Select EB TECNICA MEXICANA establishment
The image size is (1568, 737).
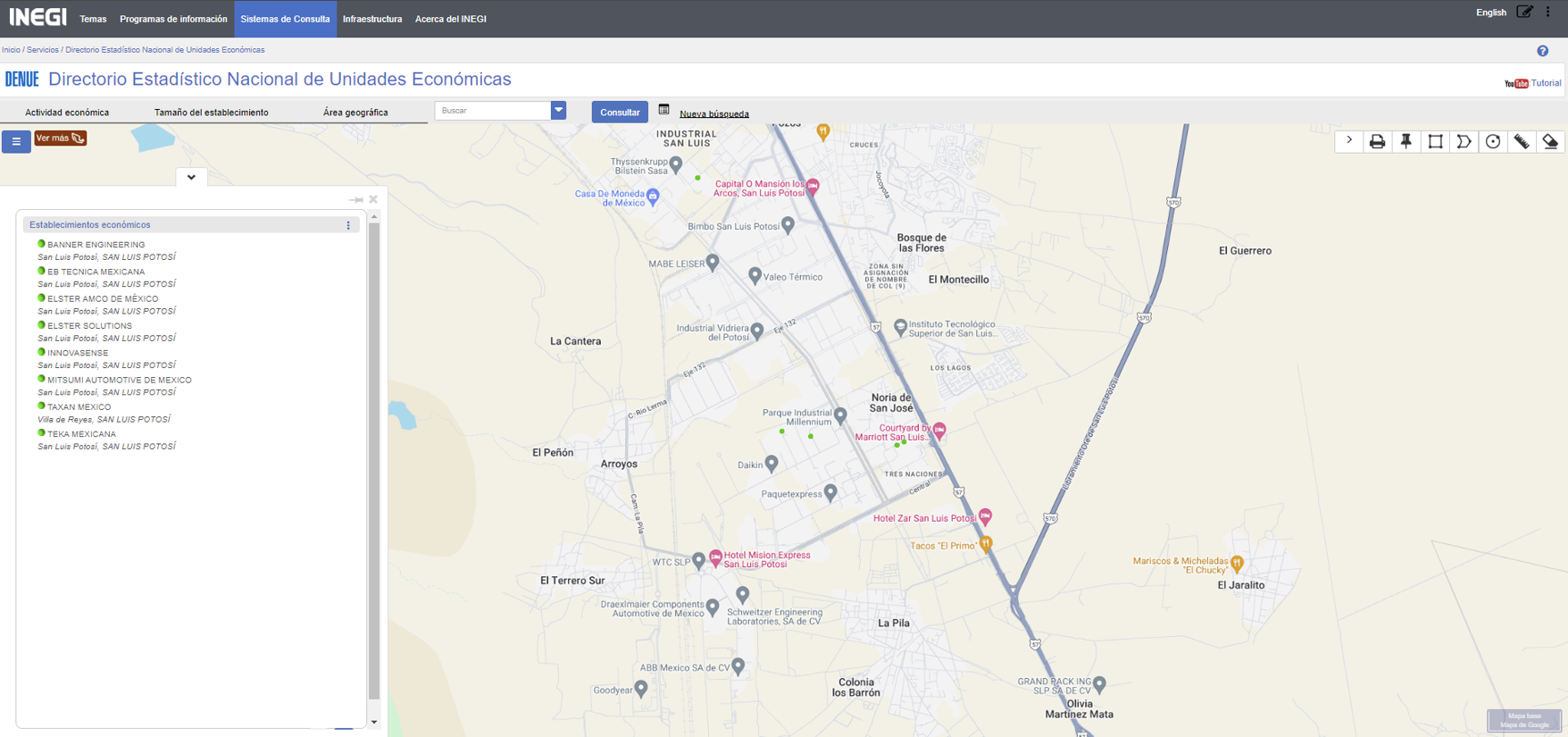pyautogui.click(x=96, y=272)
